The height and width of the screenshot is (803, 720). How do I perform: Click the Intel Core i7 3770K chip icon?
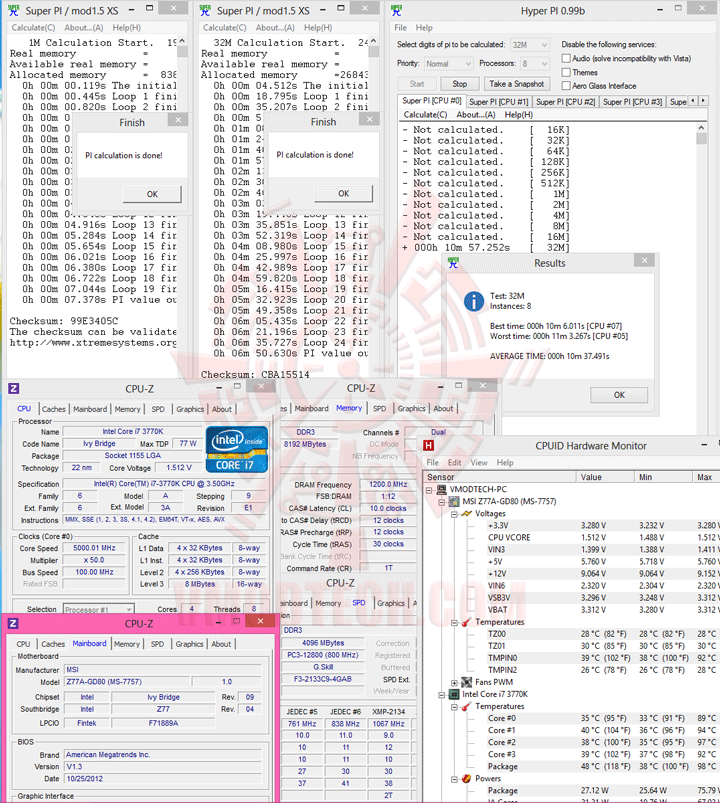coord(454,694)
